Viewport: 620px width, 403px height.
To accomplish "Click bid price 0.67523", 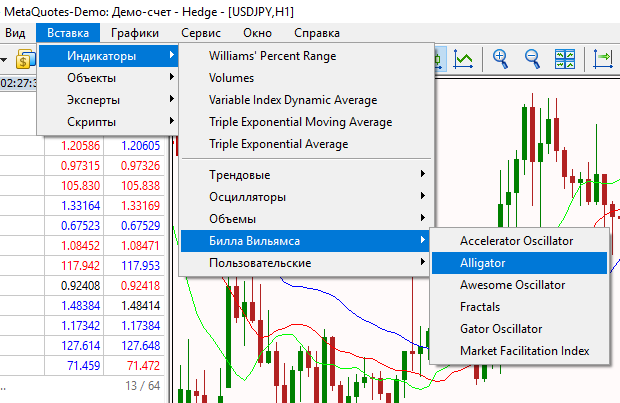I will [80, 225].
